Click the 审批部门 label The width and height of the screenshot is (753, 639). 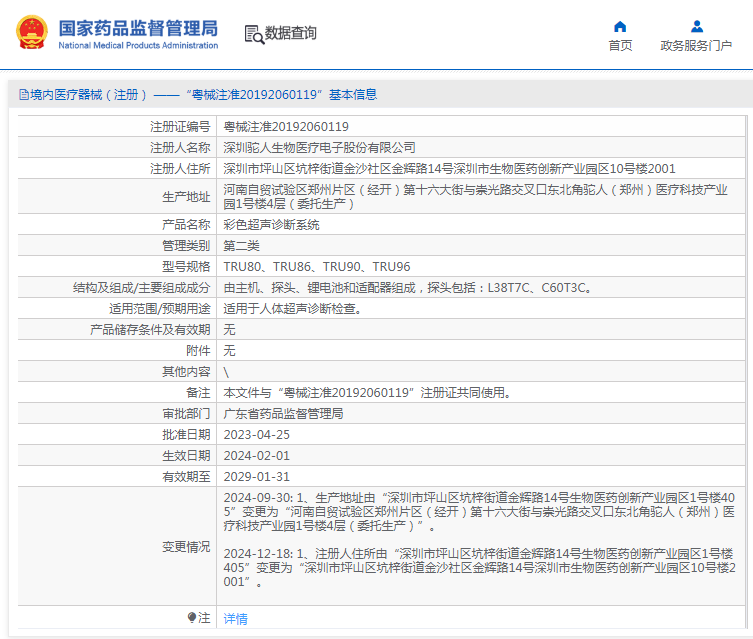coord(186,414)
